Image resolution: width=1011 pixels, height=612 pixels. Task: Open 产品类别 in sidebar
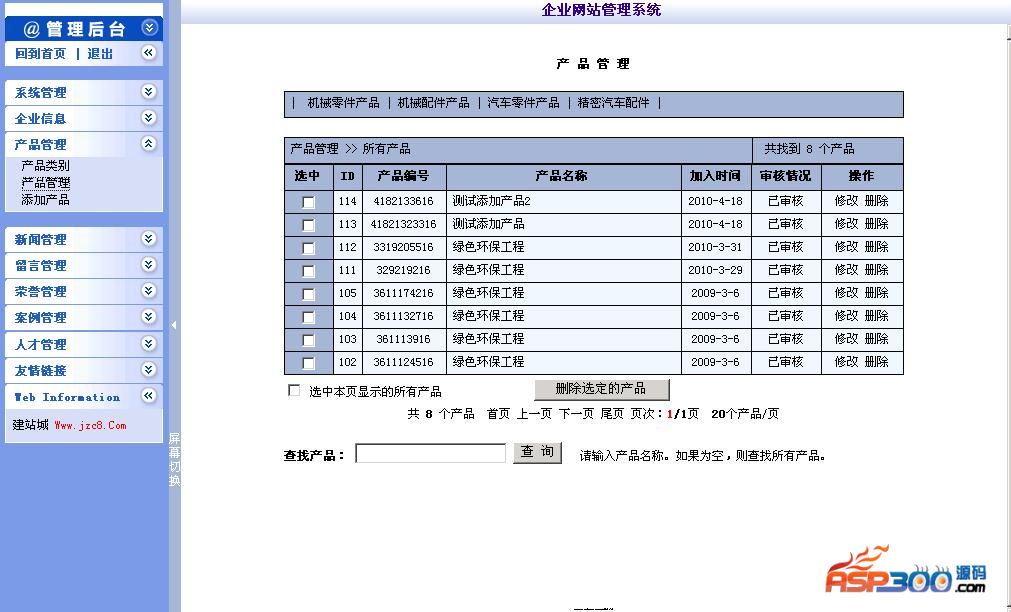45,166
